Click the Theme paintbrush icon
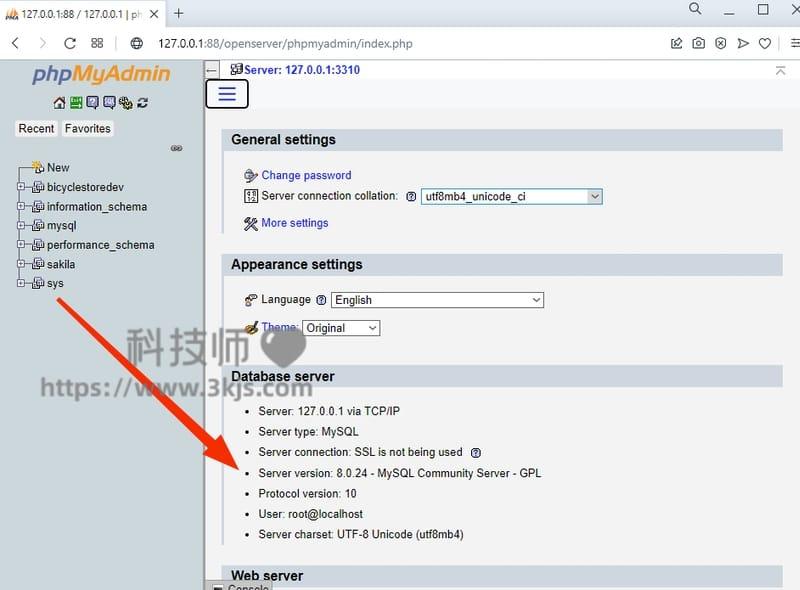800x590 pixels. [x=251, y=328]
